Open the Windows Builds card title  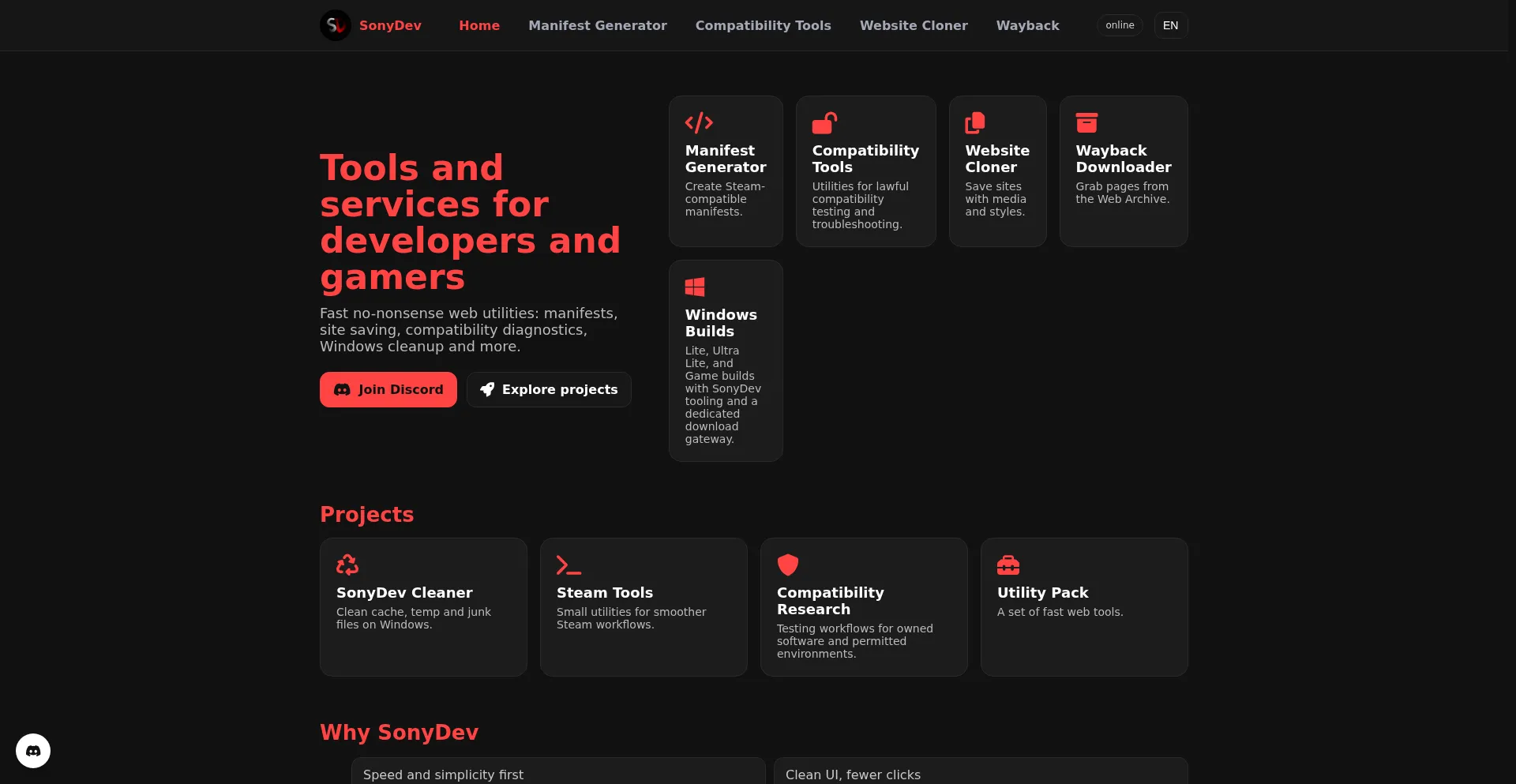(x=721, y=323)
